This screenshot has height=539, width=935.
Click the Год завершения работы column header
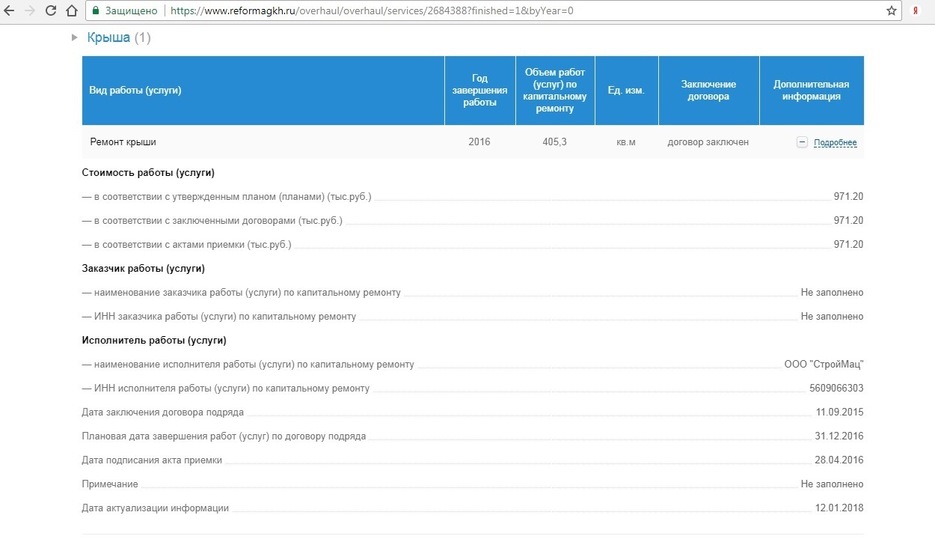coord(479,90)
